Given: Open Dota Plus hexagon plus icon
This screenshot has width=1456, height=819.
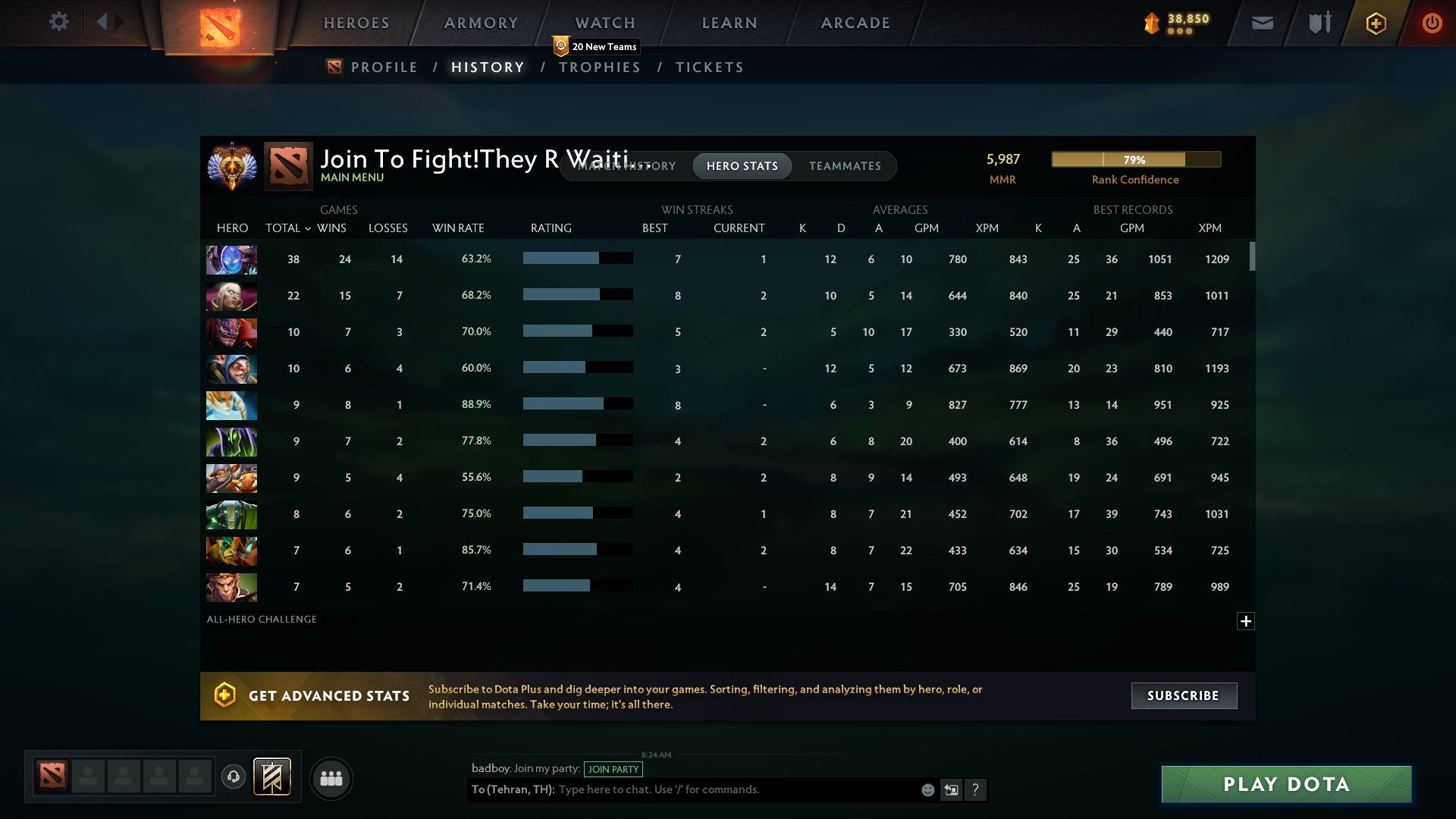Looking at the screenshot, I should point(1376,23).
